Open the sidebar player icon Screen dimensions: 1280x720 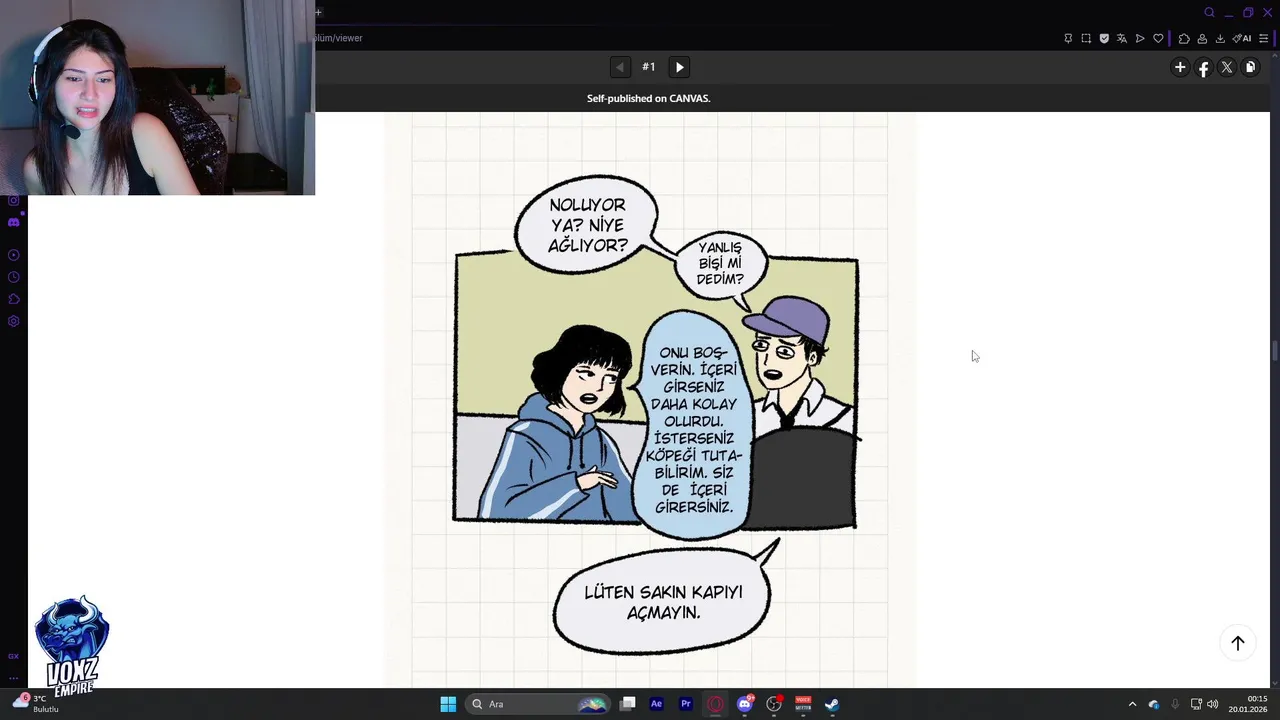[x=13, y=255]
